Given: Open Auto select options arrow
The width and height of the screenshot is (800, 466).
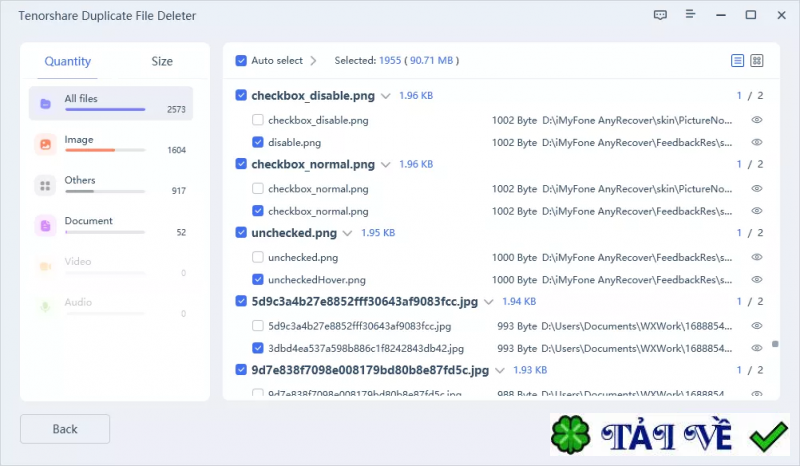Looking at the screenshot, I should click(x=313, y=61).
